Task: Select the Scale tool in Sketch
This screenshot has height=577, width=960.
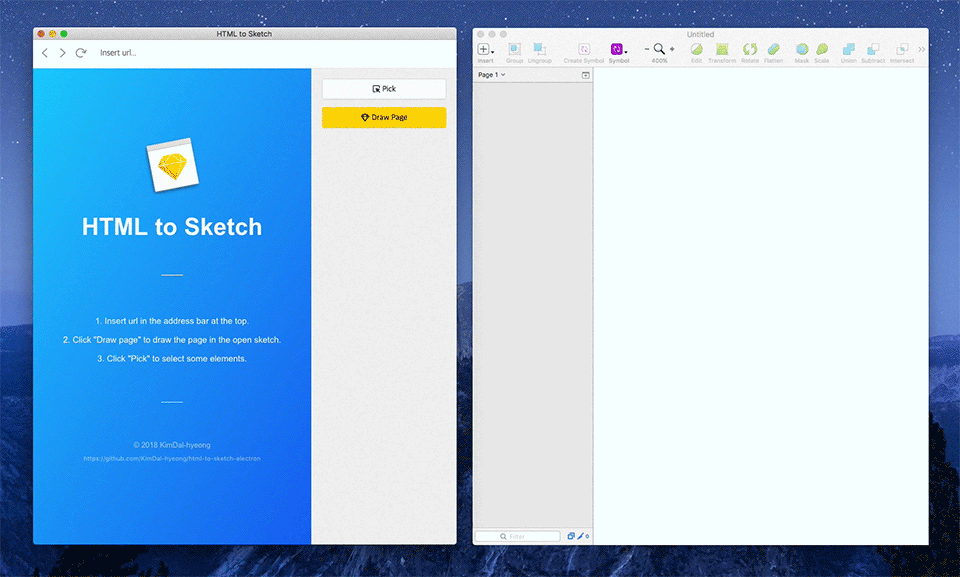Action: [822, 52]
